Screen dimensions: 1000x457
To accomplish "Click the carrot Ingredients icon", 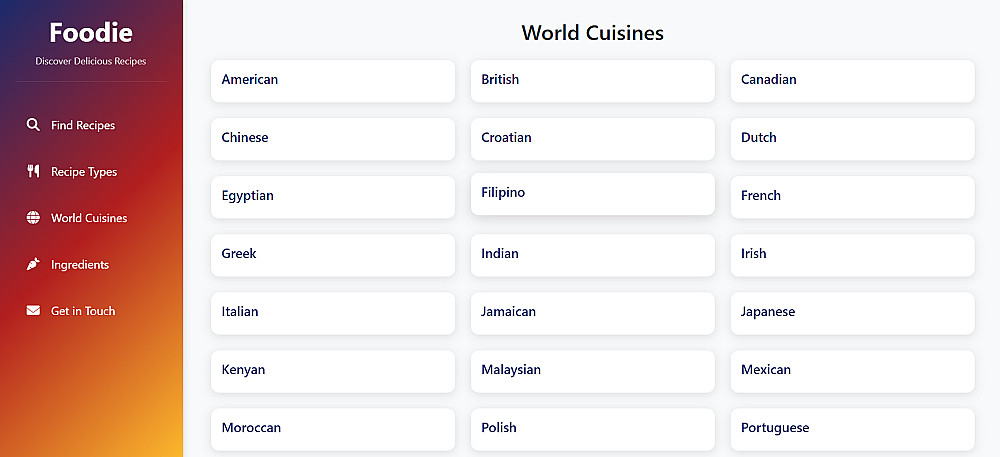I will 33,264.
